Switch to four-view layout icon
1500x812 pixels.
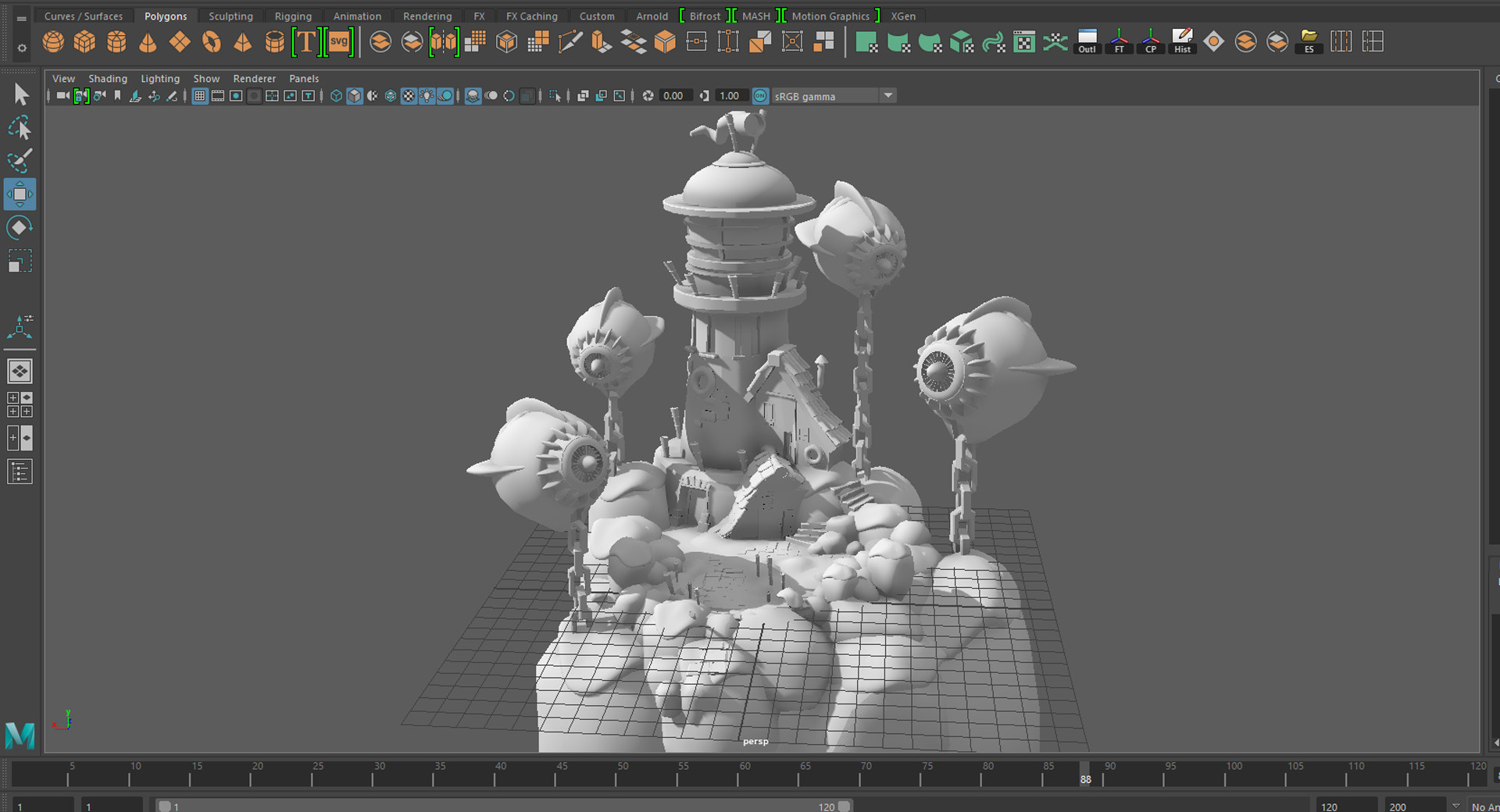pos(20,404)
